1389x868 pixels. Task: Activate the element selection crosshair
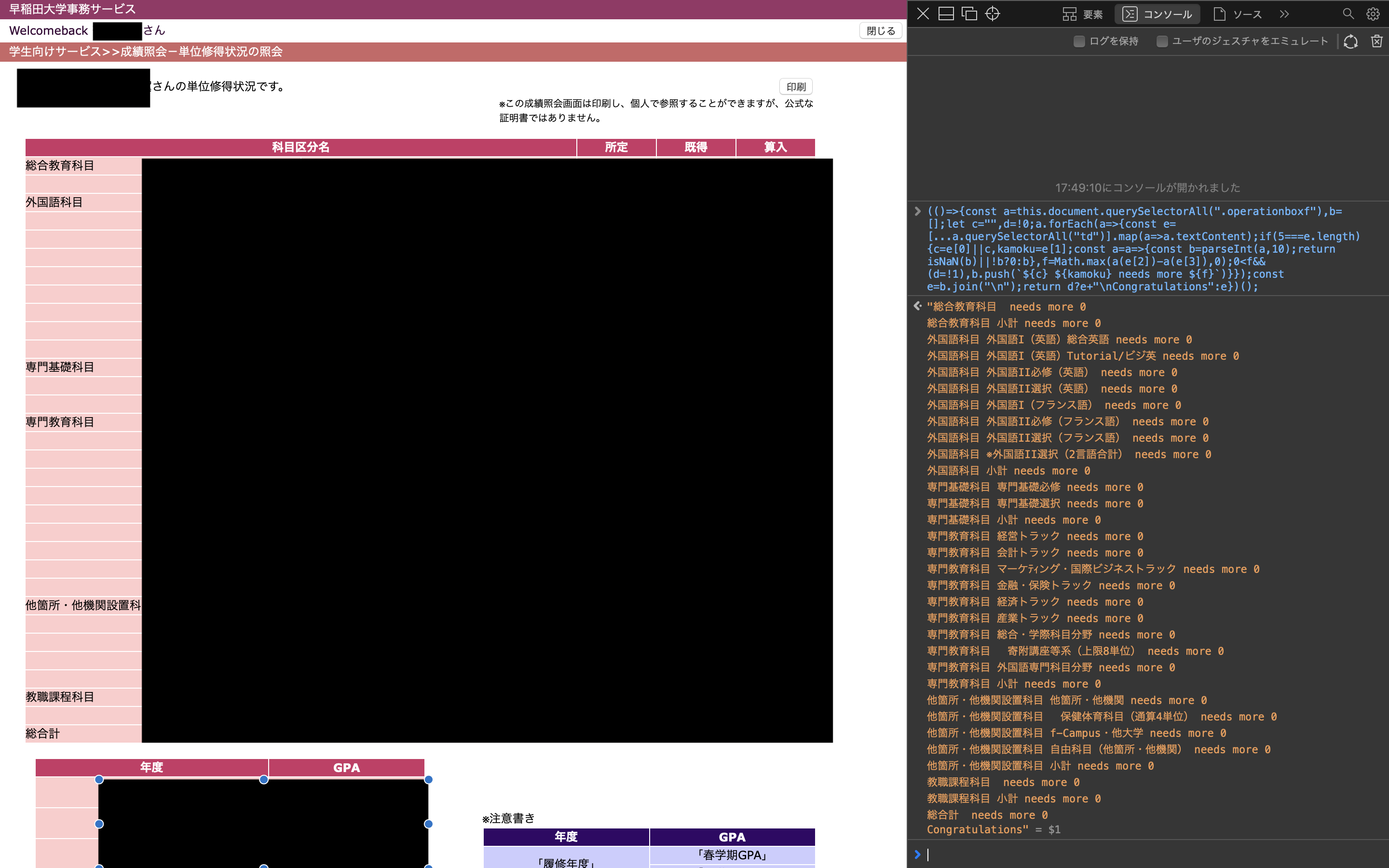click(993, 14)
